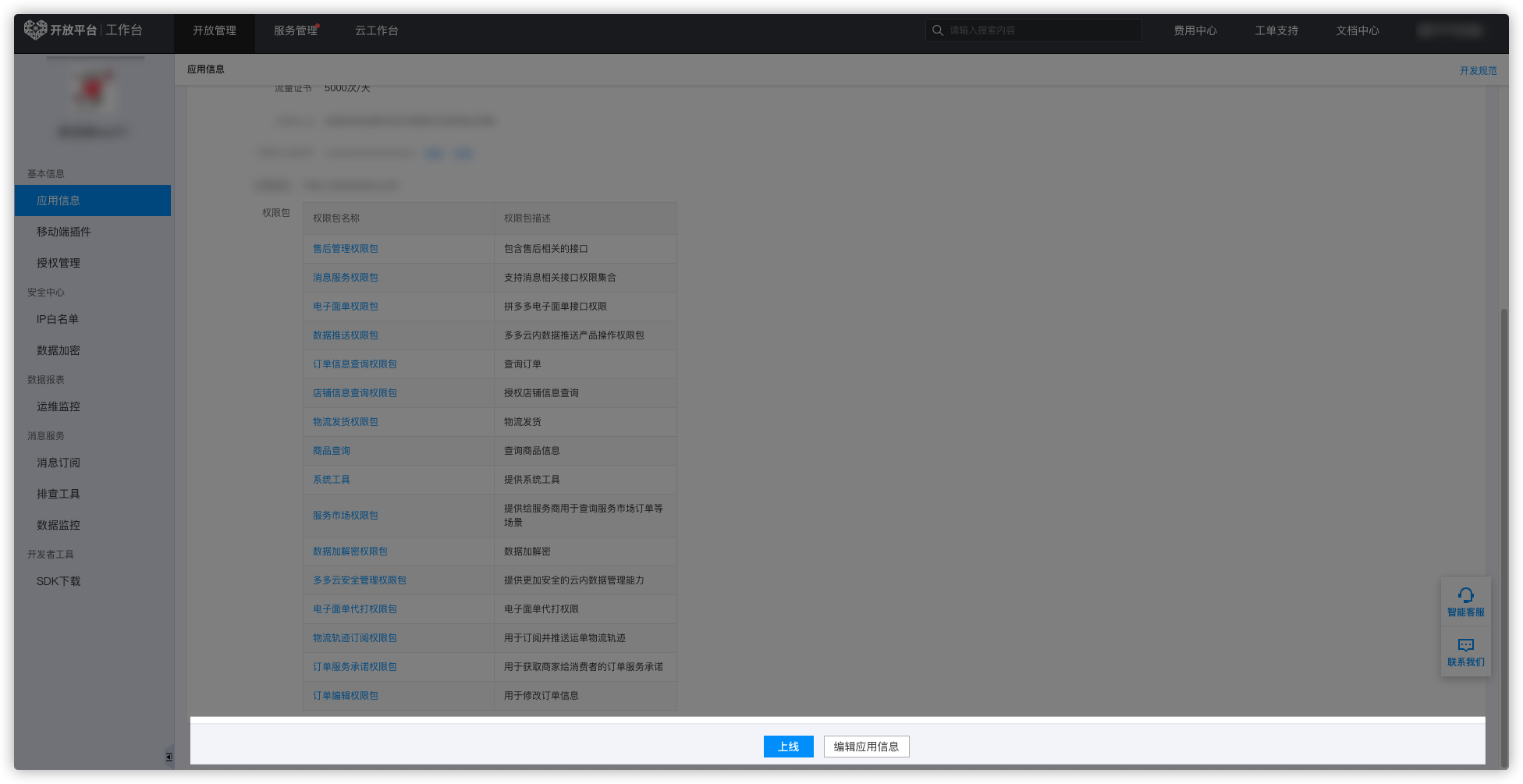Open the 电子面单权限包 link

click(346, 307)
